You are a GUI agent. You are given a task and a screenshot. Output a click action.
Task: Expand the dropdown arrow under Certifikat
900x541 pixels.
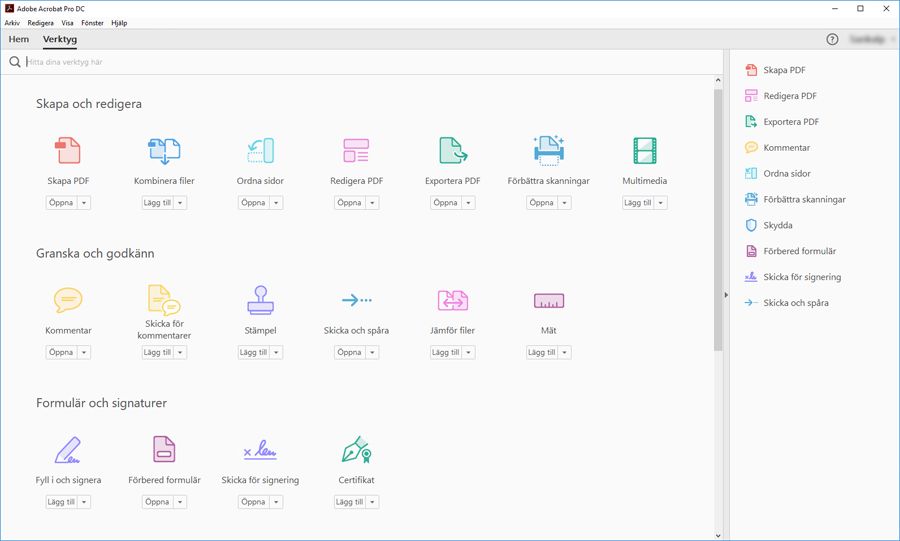click(x=373, y=502)
